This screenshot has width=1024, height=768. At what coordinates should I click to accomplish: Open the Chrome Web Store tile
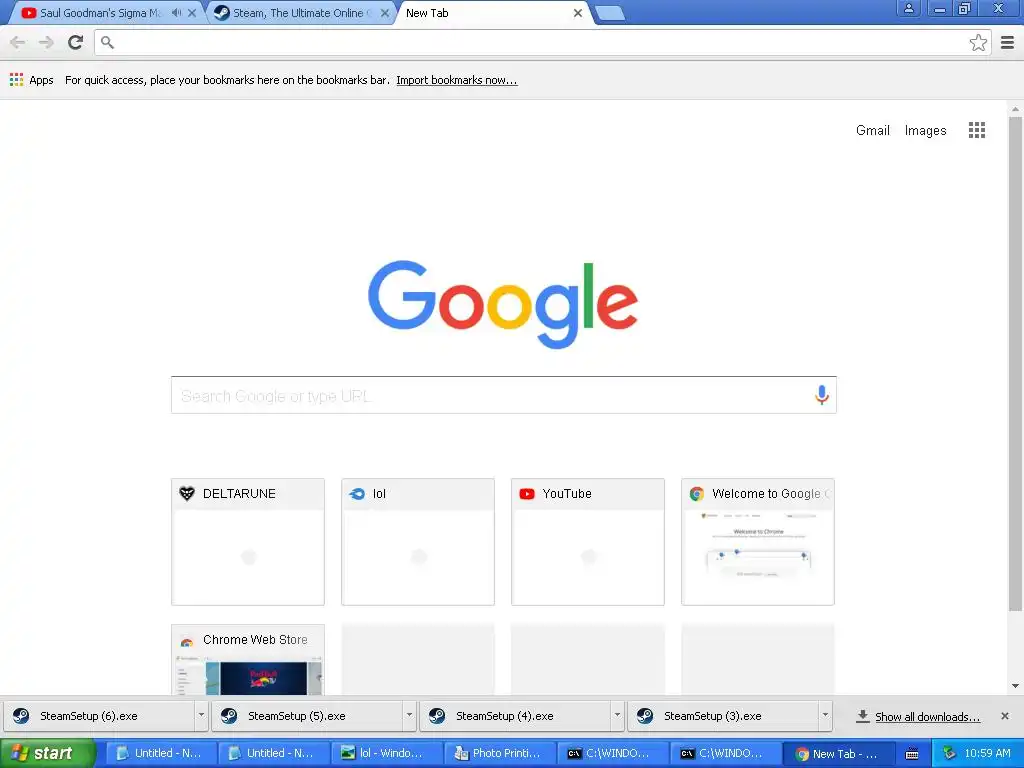[x=248, y=660]
